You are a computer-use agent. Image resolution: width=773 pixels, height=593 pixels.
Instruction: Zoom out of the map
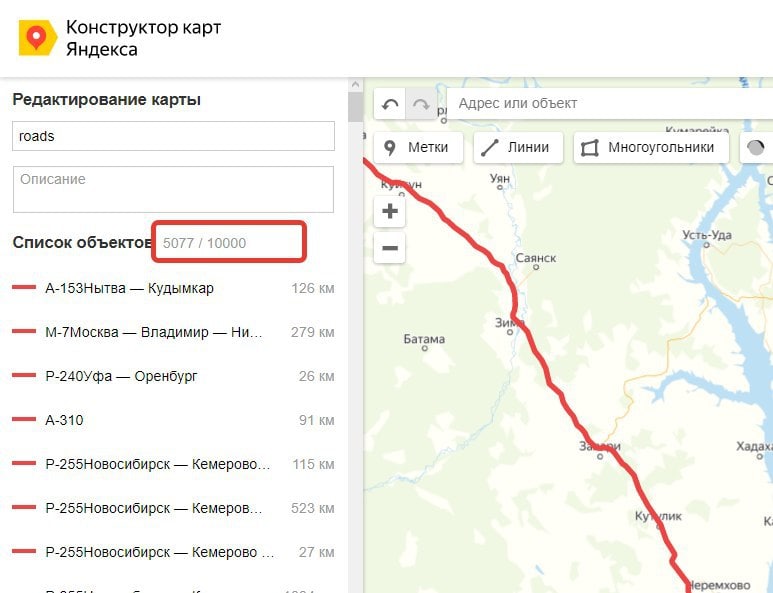tap(389, 247)
